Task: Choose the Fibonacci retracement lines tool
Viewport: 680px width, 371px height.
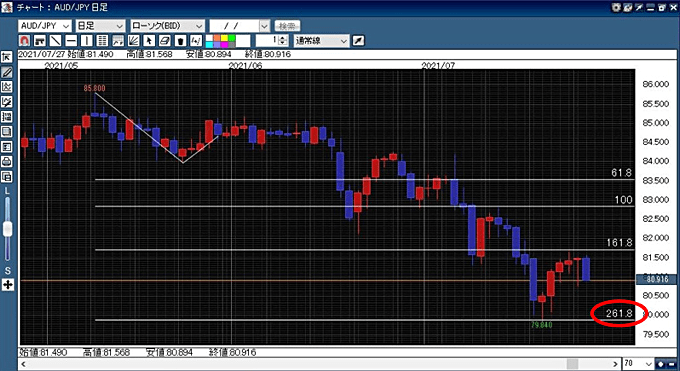Action: pyautogui.click(x=102, y=41)
